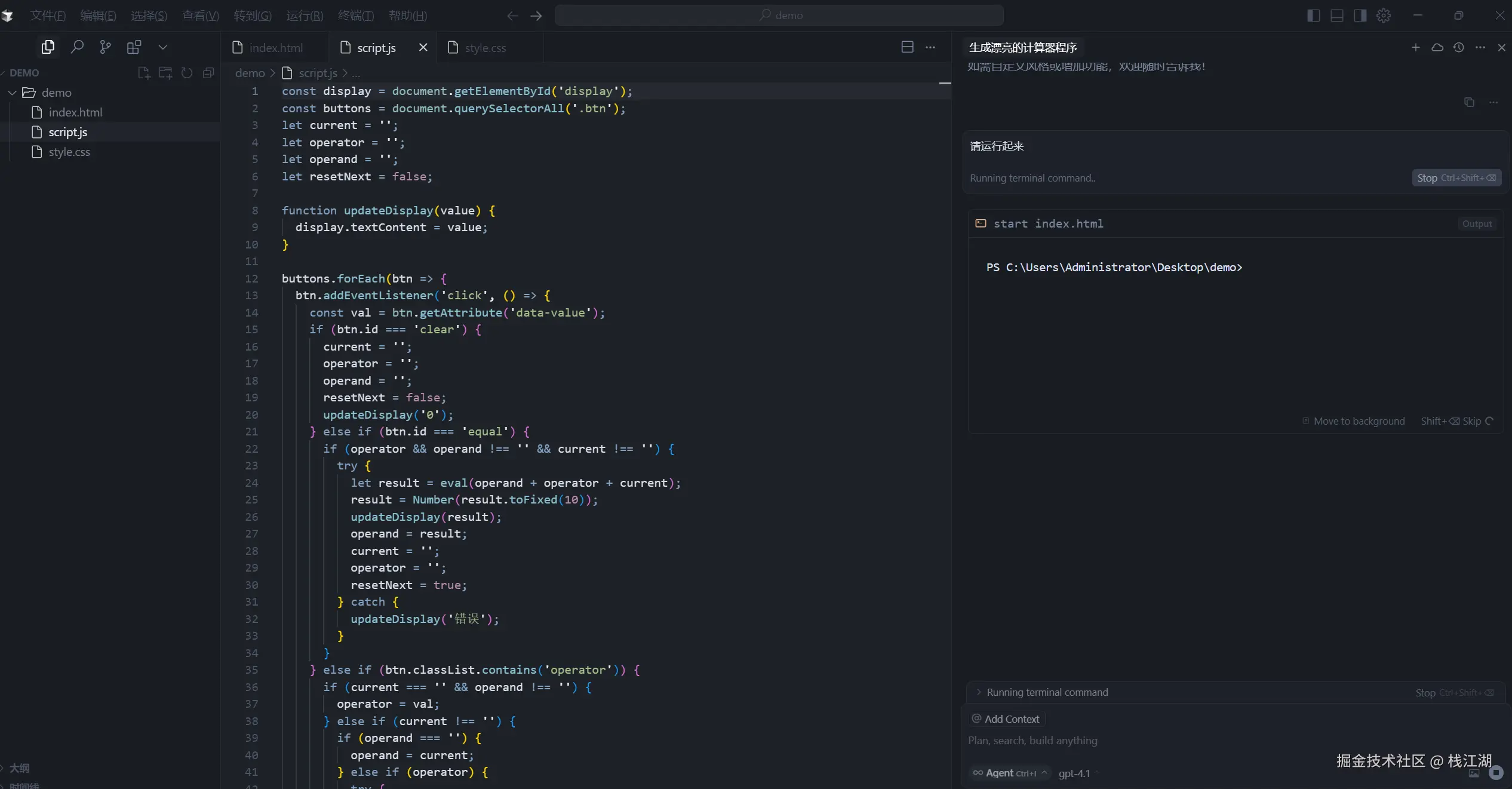Open the Search view icon

[x=77, y=47]
